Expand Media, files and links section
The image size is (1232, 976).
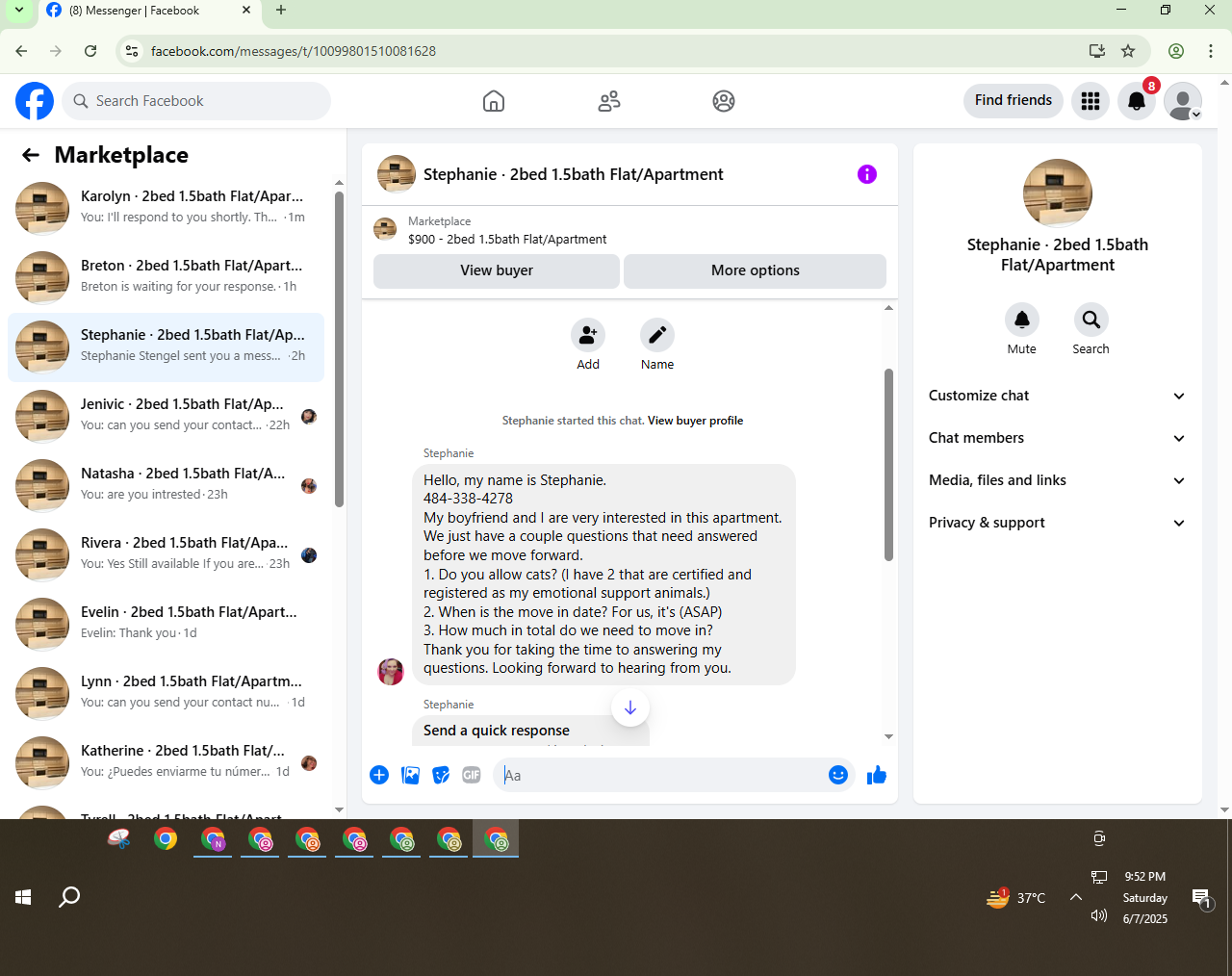pos(1058,480)
